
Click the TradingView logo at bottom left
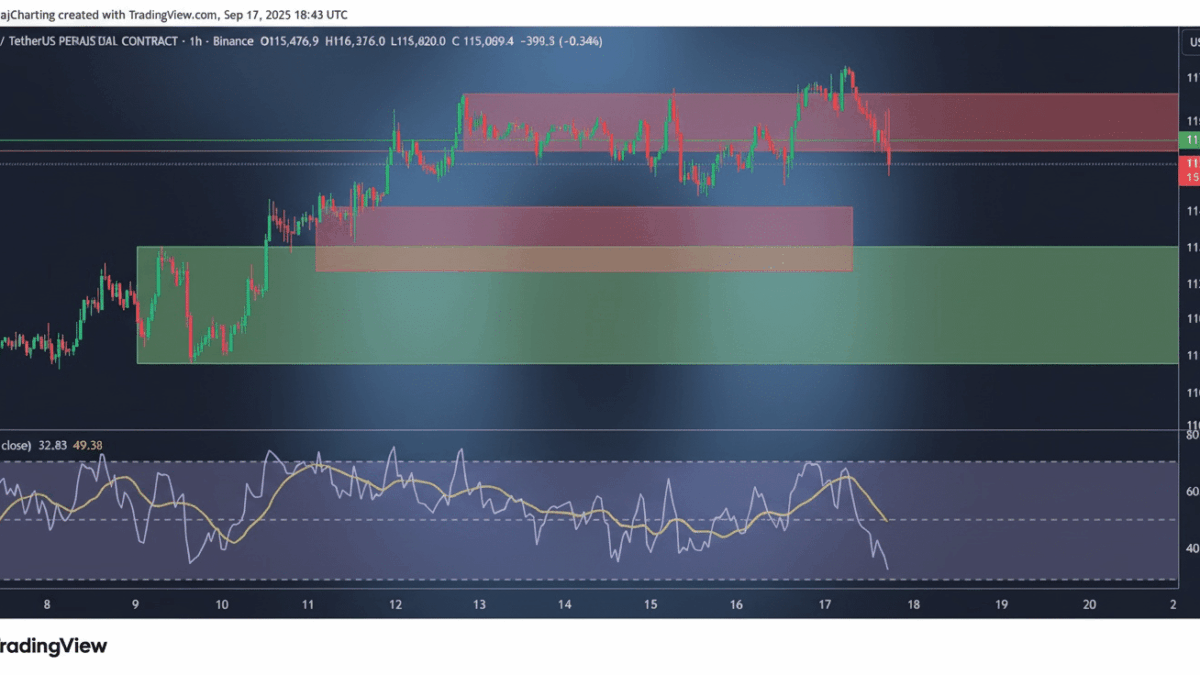[x=53, y=646]
